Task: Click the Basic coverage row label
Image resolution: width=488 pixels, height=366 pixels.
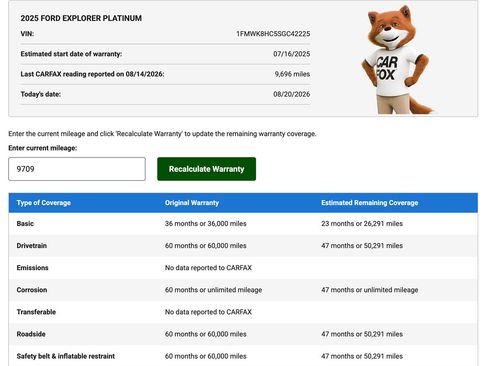Action: 25,224
